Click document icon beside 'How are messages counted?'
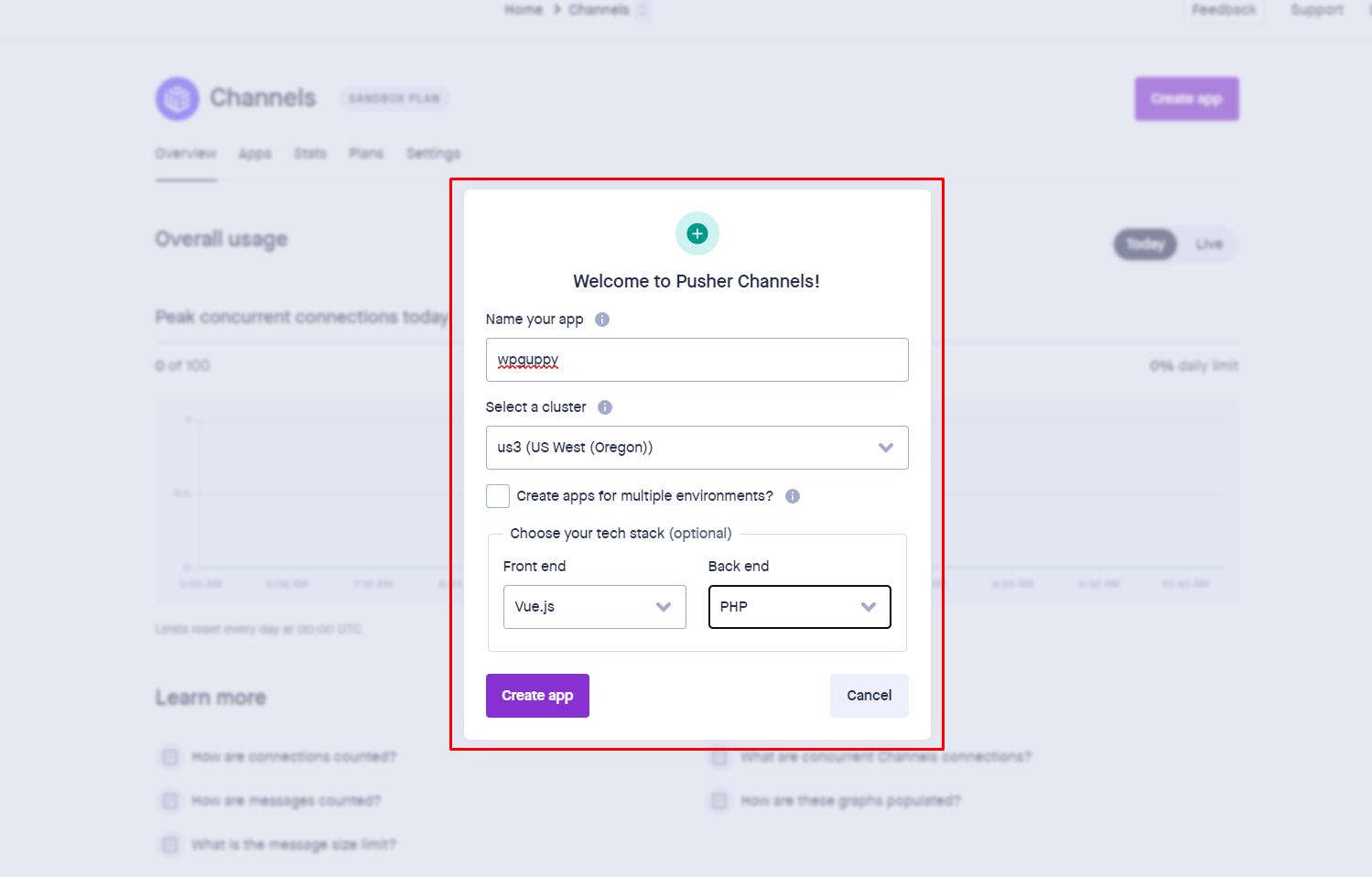The image size is (1372, 877). point(170,801)
